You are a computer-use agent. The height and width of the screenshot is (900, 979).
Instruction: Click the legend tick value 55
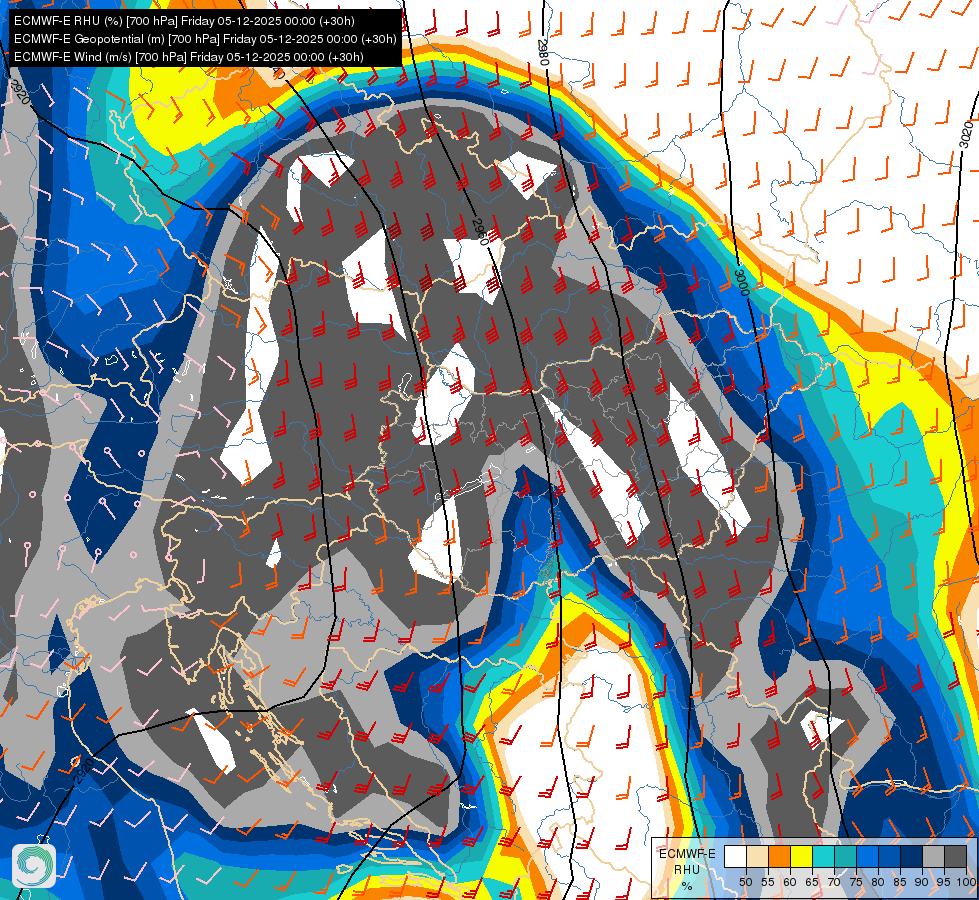tap(768, 882)
